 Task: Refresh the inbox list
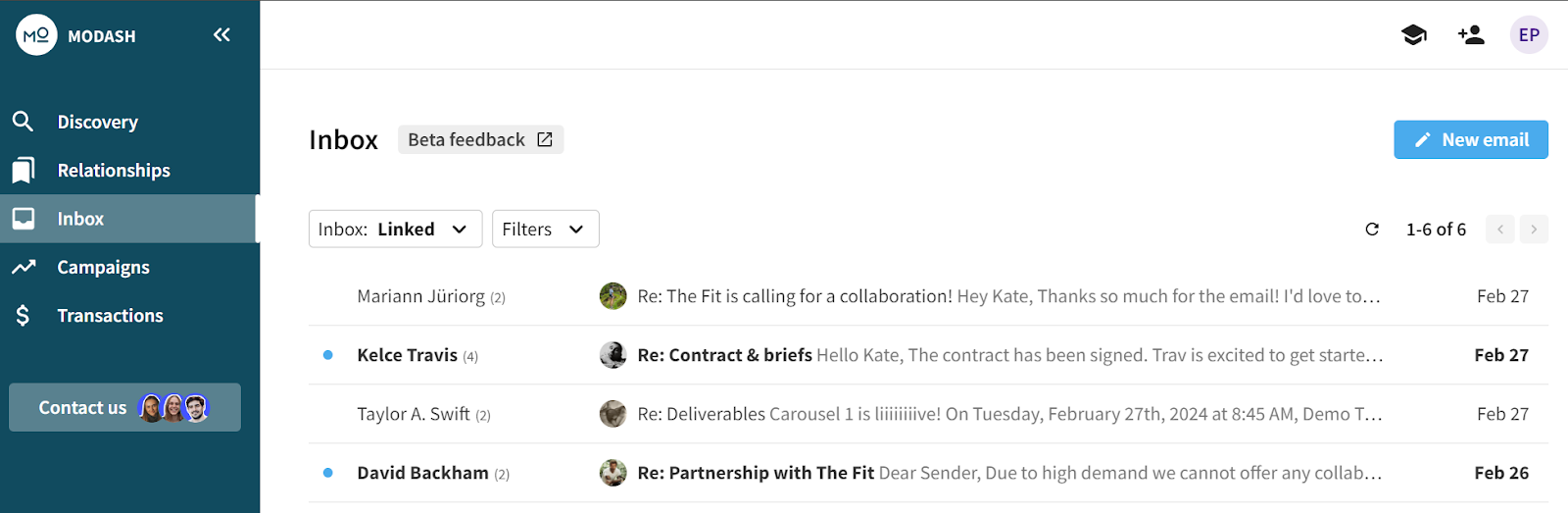[1372, 230]
